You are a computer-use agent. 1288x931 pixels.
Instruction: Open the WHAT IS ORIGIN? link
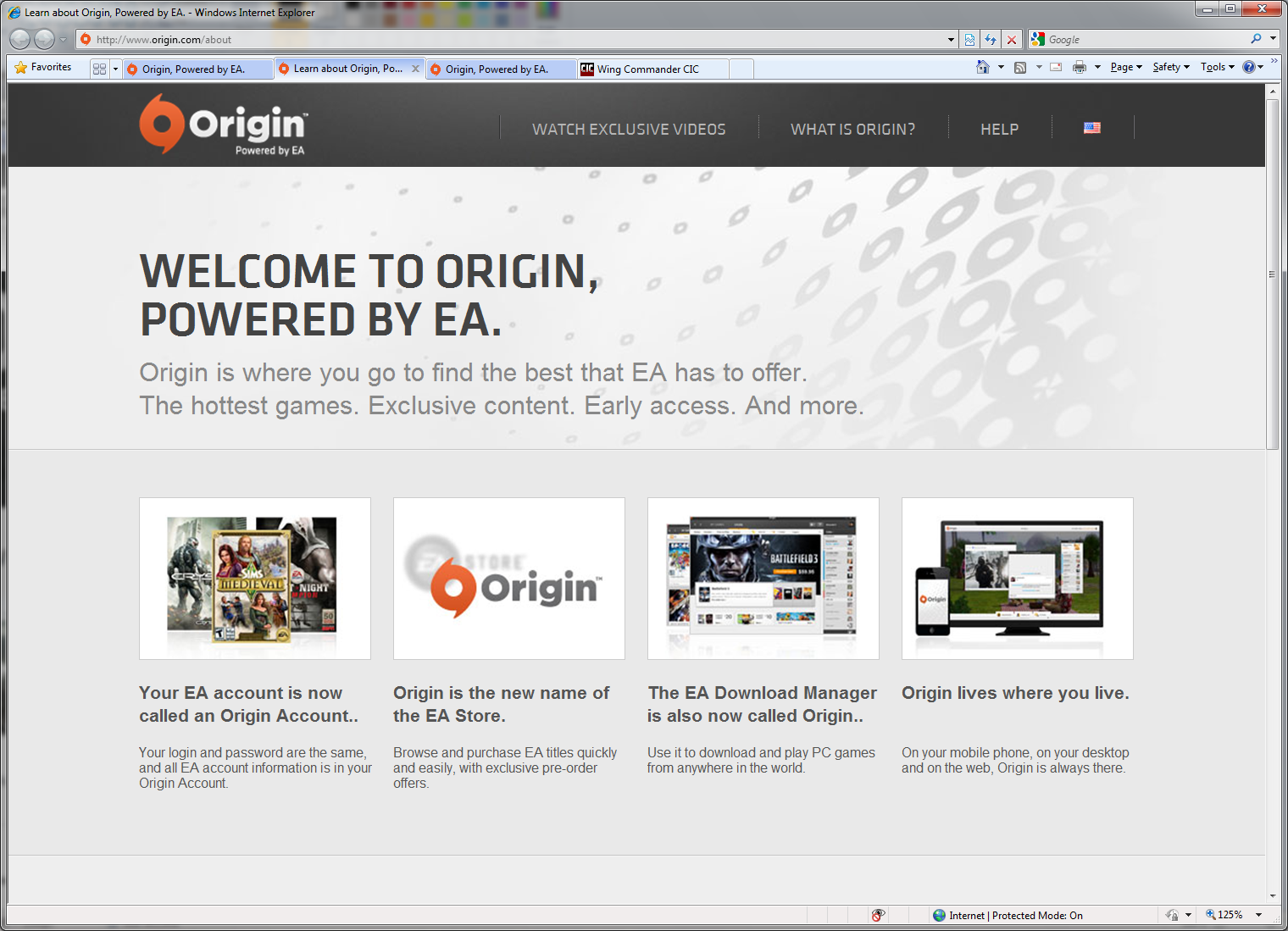coord(852,130)
